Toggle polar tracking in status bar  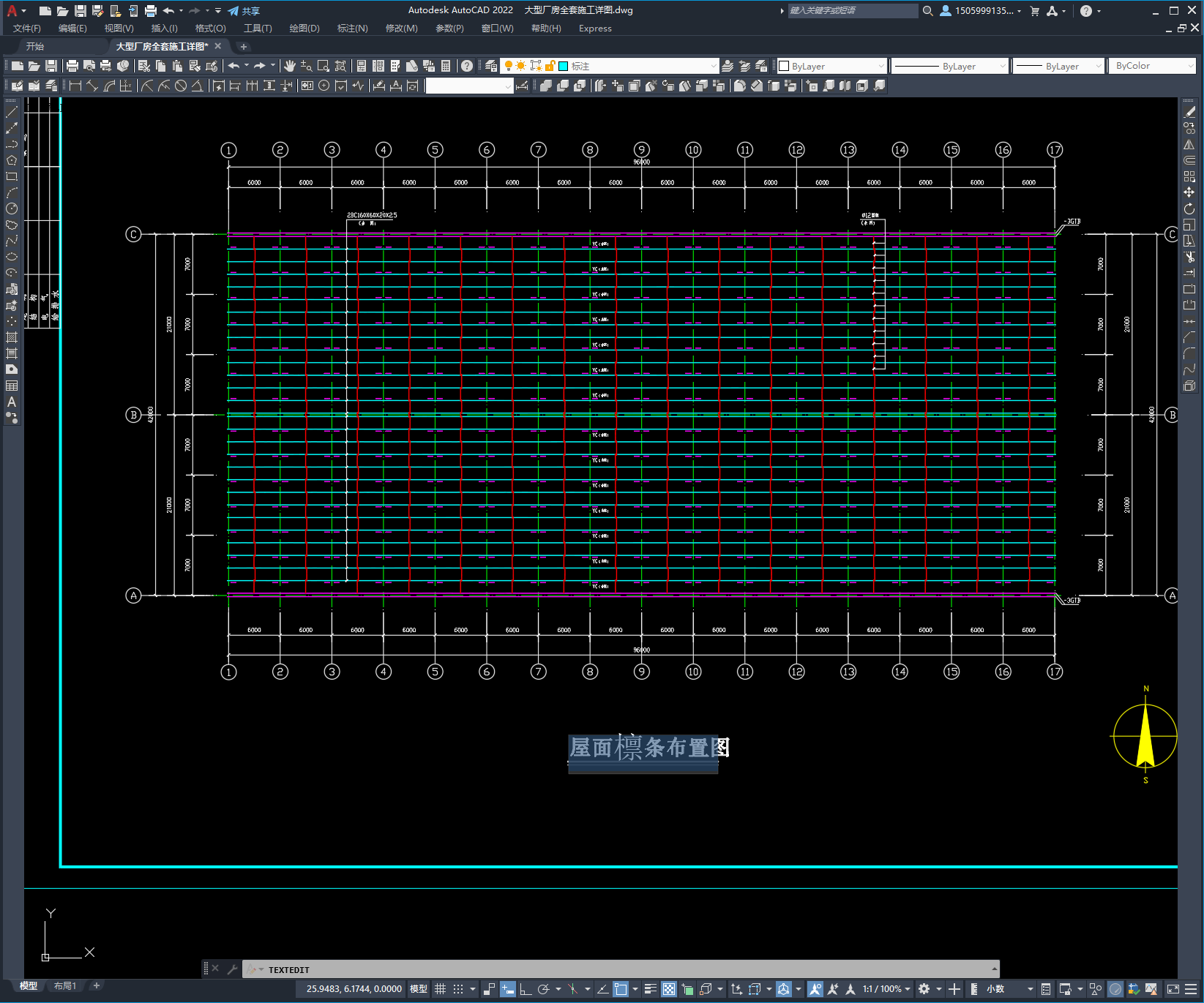coord(544,989)
